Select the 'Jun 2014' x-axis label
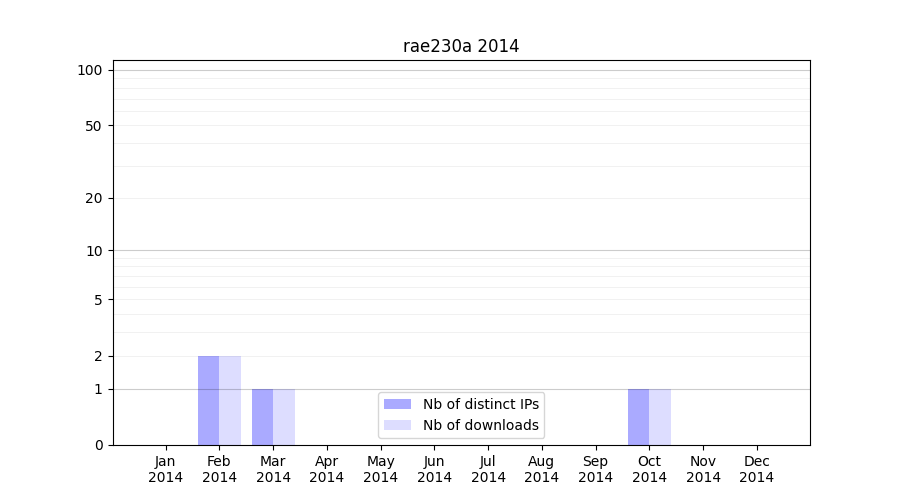Screen dimensions: 900x500 (x=434, y=469)
